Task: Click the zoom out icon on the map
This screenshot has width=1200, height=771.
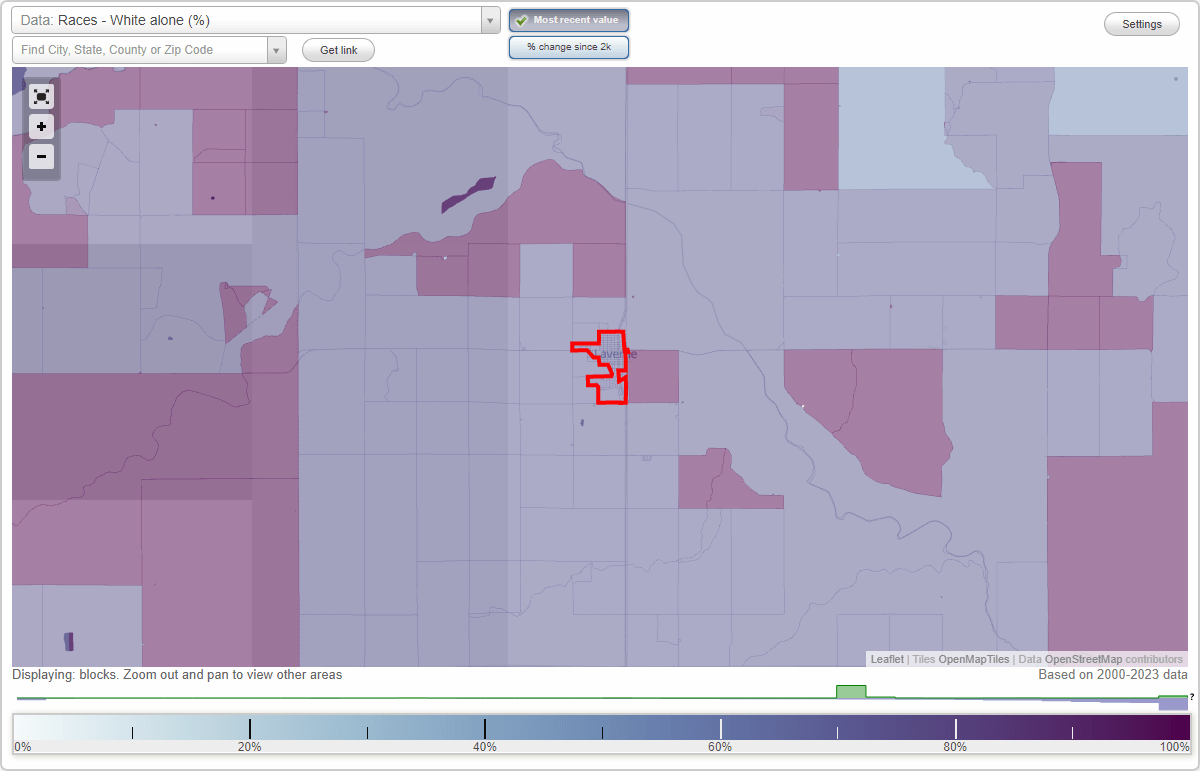Action: (x=41, y=156)
